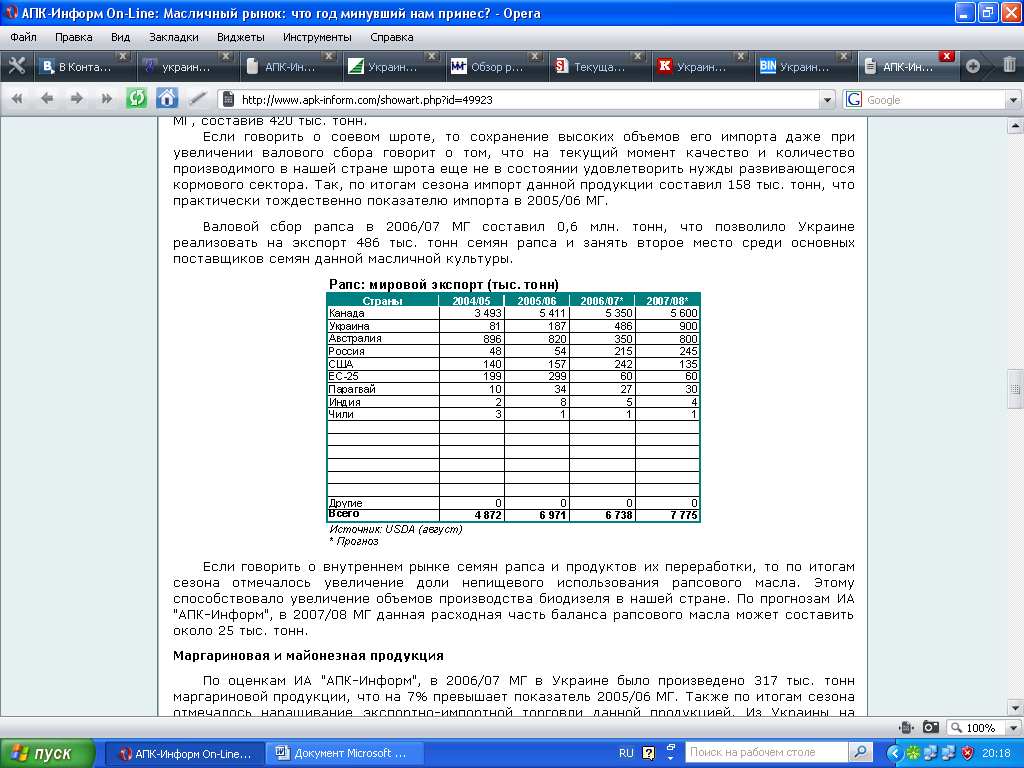Close the 'Текуща...' tab
This screenshot has width=1024, height=768.
[637, 57]
